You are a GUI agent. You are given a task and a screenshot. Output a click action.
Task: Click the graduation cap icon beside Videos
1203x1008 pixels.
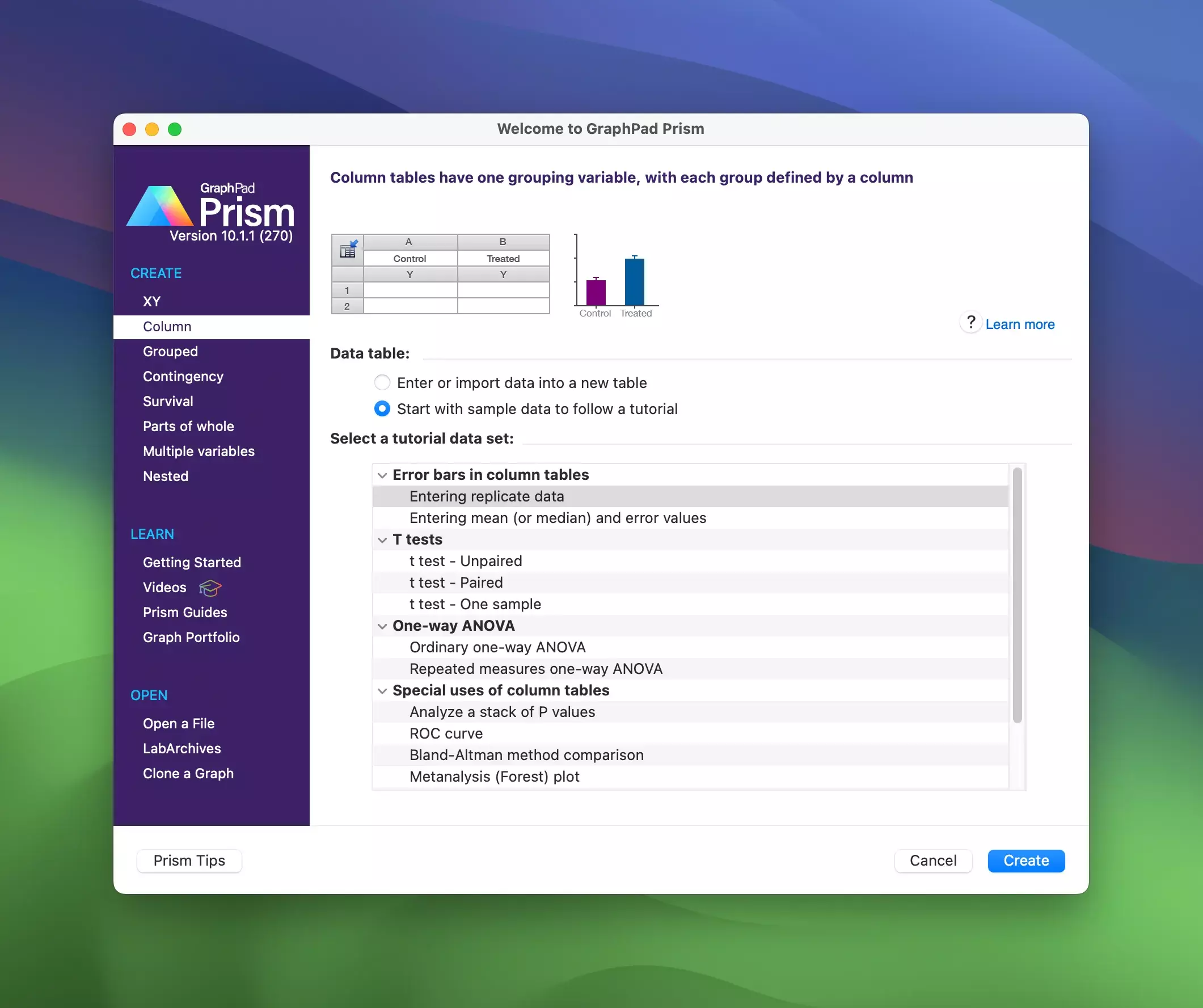210,587
